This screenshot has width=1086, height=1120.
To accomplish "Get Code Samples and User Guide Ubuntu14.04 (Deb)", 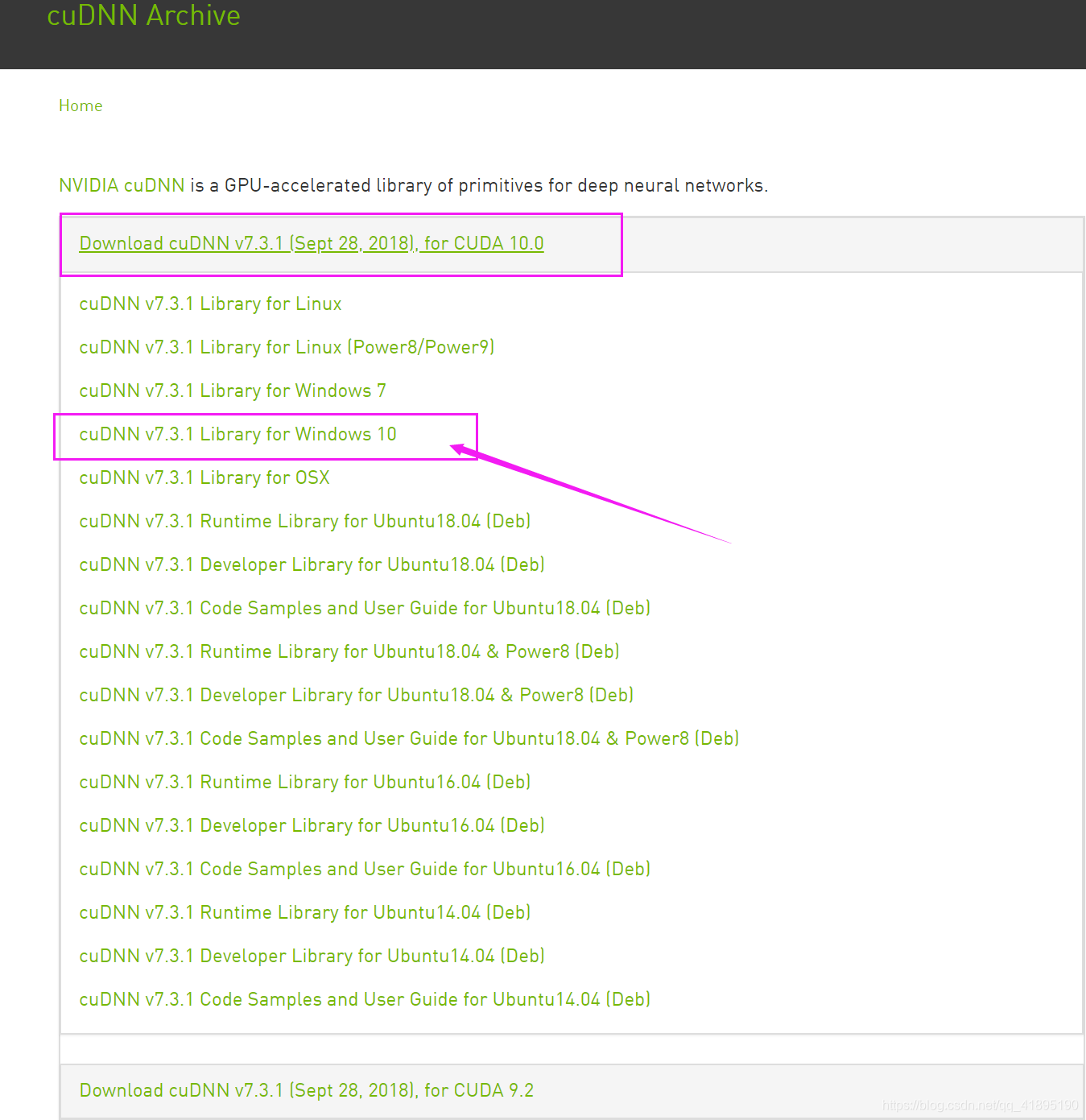I will click(365, 999).
